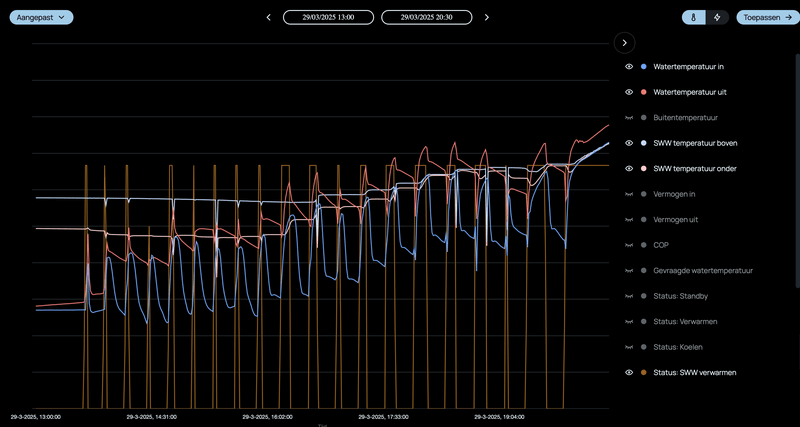Click pink SWW onder color dot
This screenshot has height=427, width=800.
point(643,169)
